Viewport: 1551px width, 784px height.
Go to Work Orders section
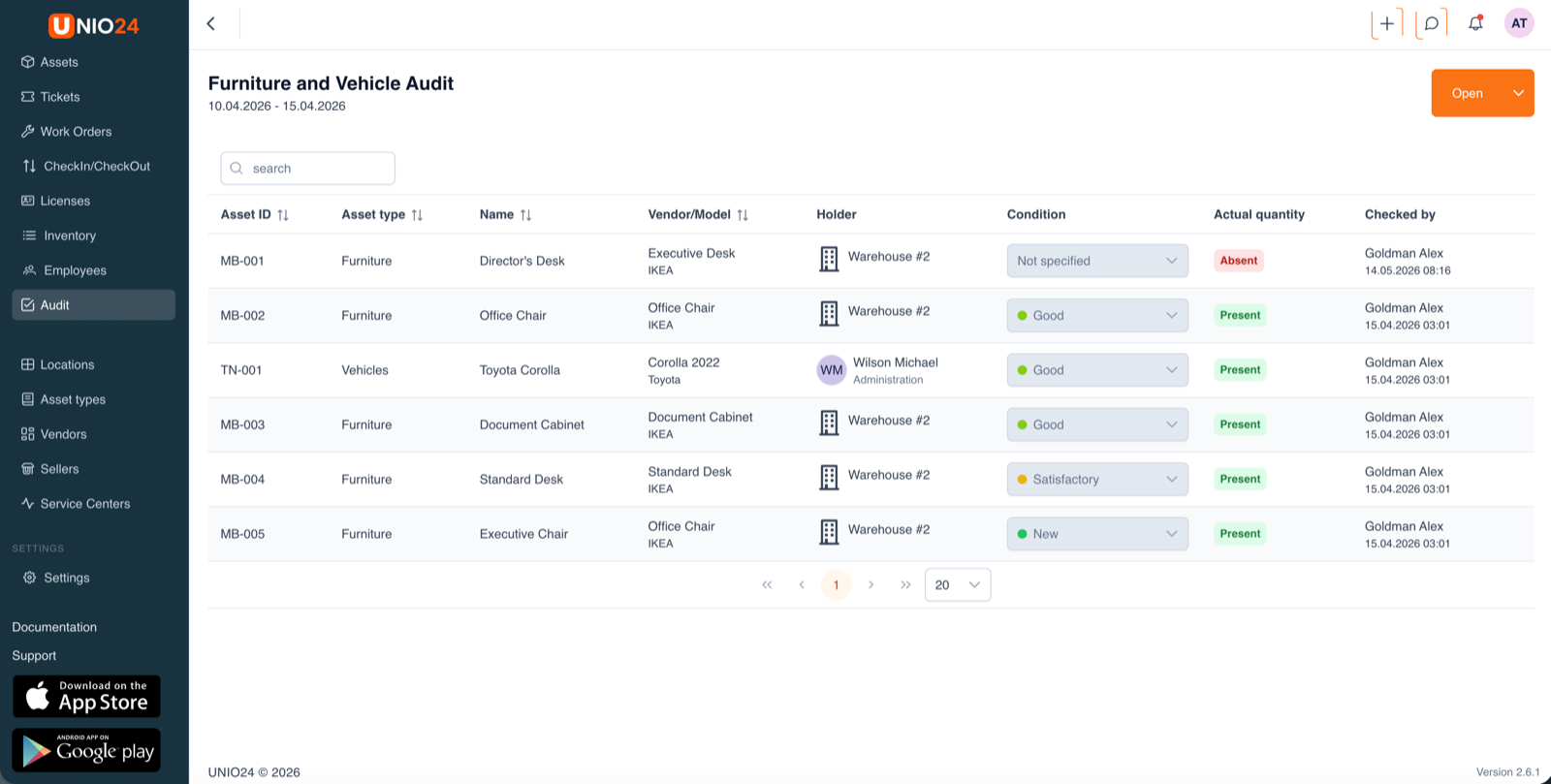(93, 132)
